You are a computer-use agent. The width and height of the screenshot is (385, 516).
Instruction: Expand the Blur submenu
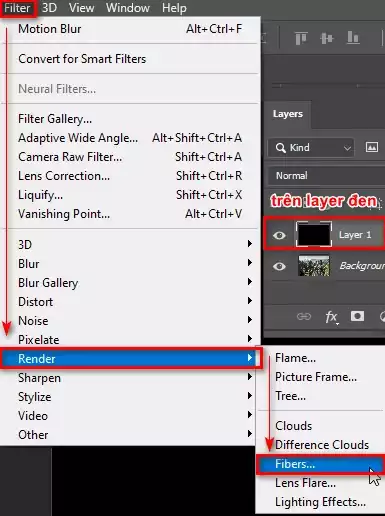point(130,264)
